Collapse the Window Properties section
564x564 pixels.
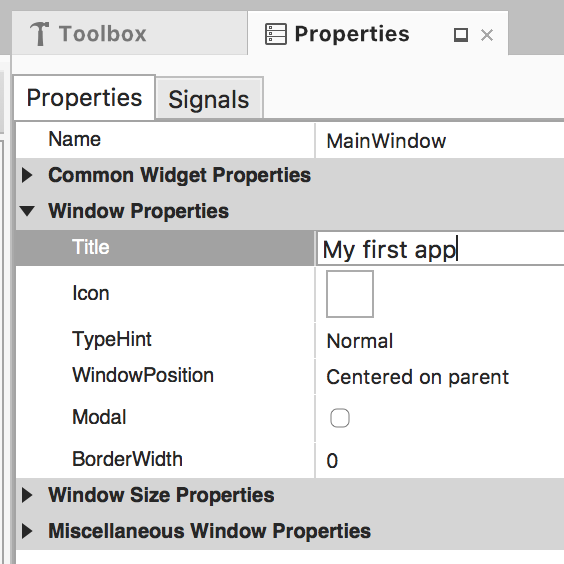tap(27, 211)
